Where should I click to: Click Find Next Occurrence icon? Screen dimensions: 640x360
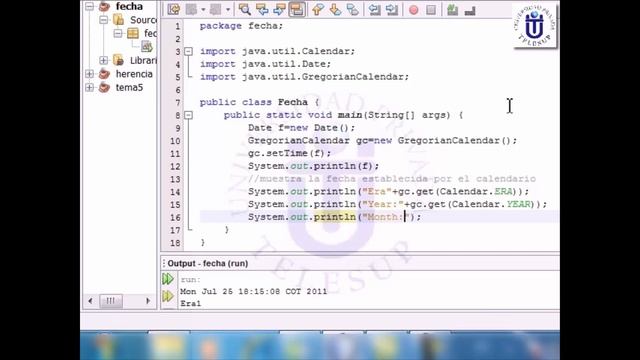(x=279, y=9)
